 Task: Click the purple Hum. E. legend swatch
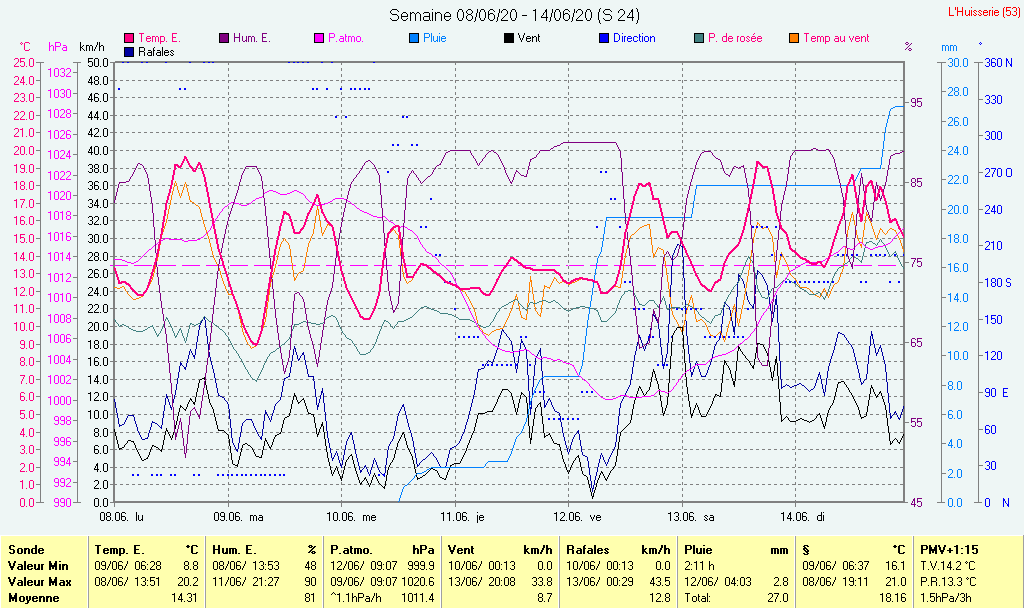point(224,39)
